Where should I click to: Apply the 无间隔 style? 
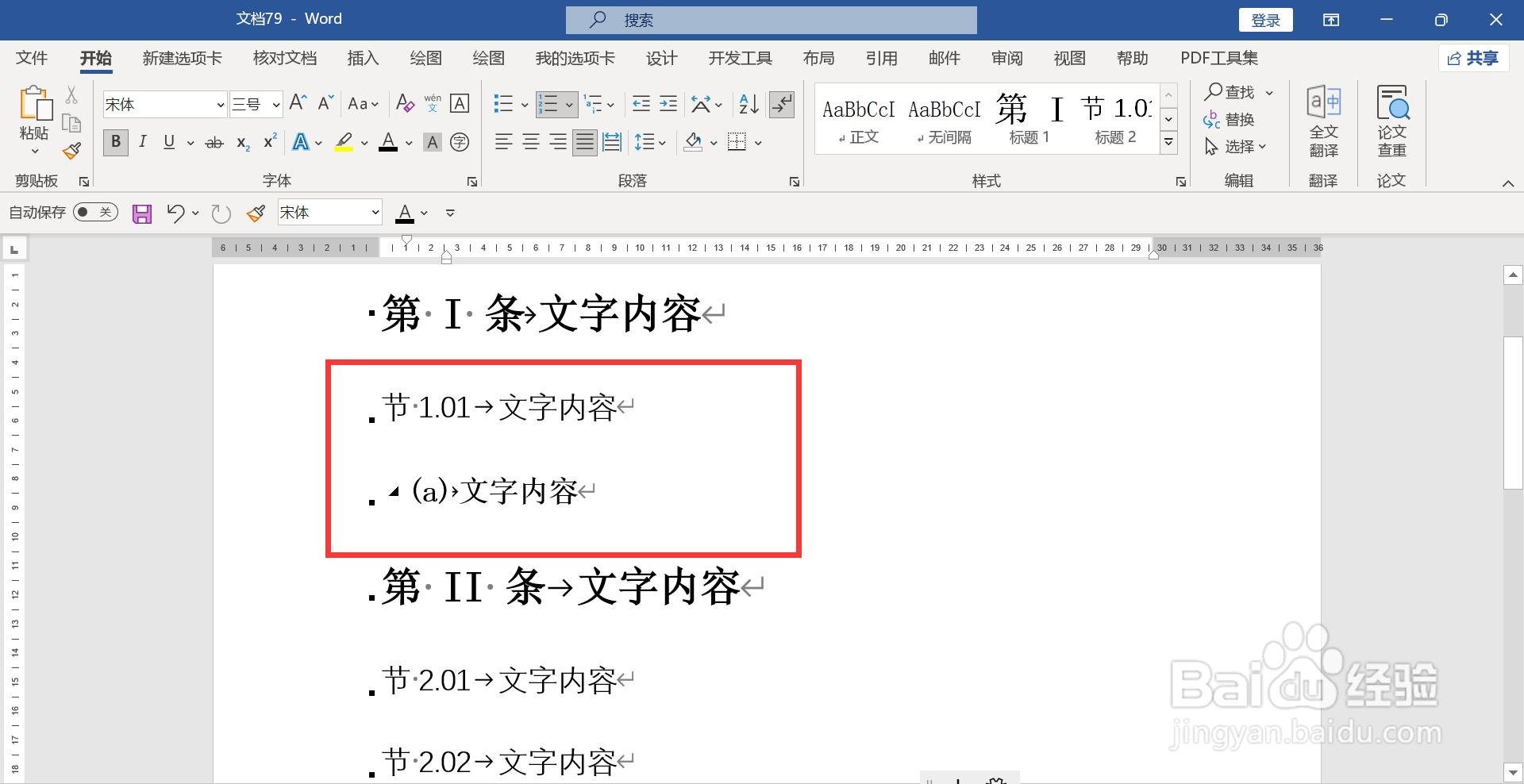[945, 119]
